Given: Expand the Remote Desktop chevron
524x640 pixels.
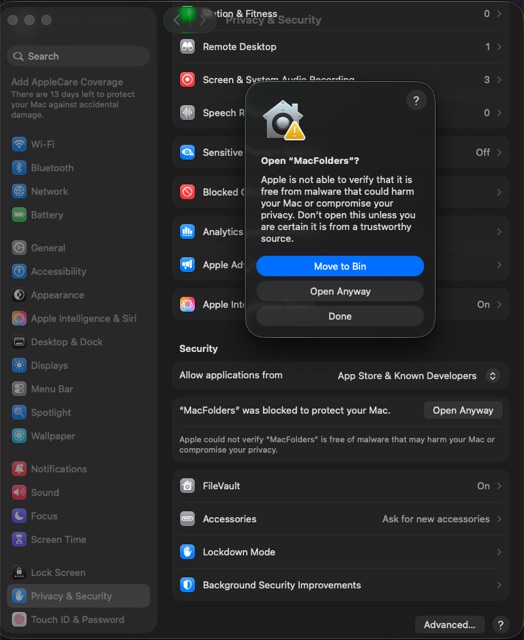Looking at the screenshot, I should tap(499, 47).
